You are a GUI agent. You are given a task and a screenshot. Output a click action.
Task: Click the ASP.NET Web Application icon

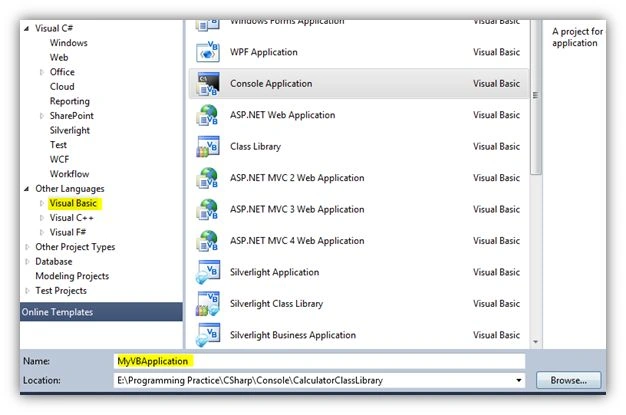[x=208, y=115]
